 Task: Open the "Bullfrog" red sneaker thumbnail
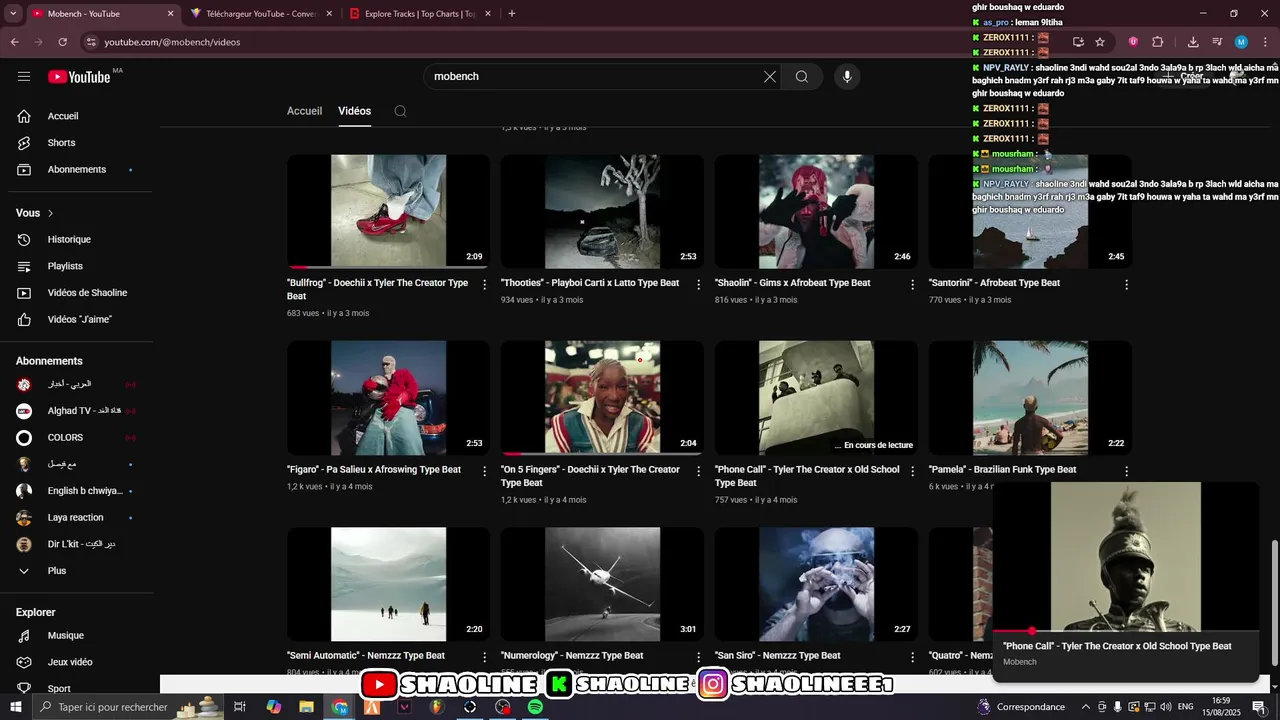(388, 211)
